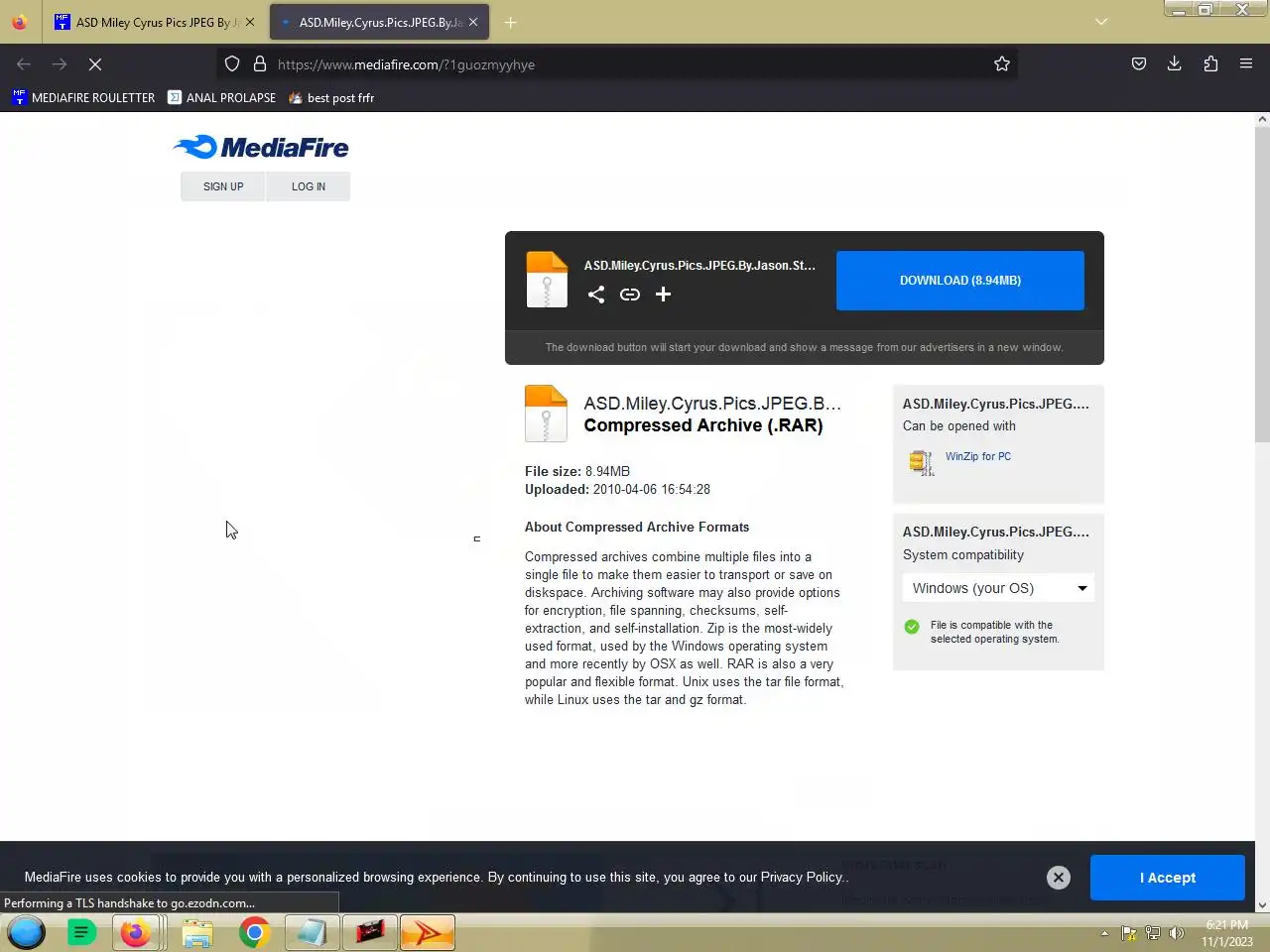Click the Compressed Archive (.RAR) heading
The image size is (1270, 952).
click(703, 425)
